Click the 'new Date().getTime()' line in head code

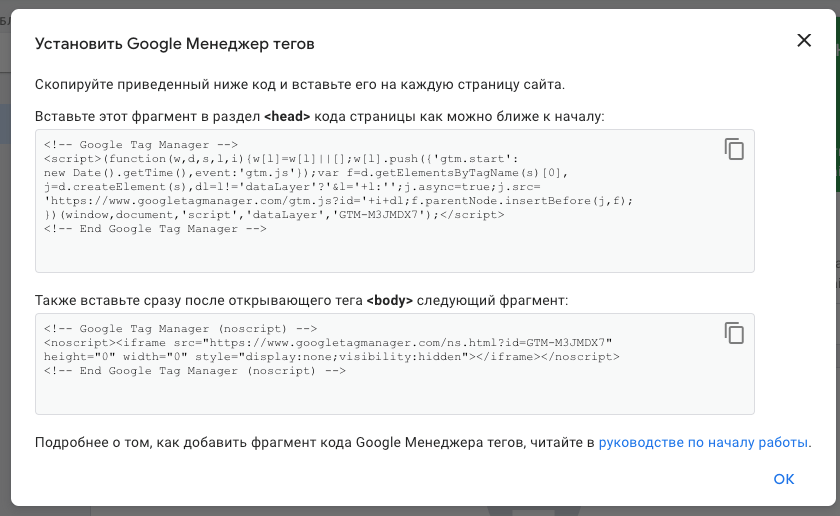tap(120, 173)
